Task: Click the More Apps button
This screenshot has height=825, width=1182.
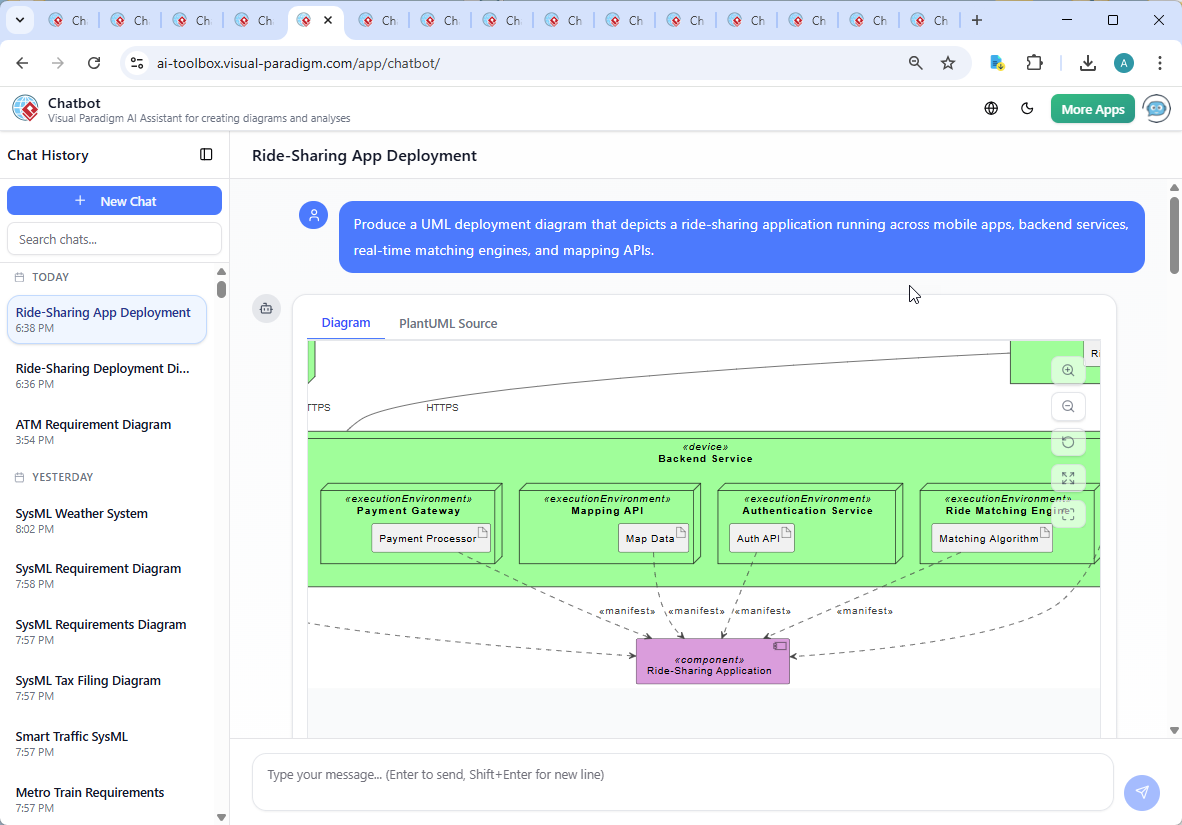Action: (1092, 108)
